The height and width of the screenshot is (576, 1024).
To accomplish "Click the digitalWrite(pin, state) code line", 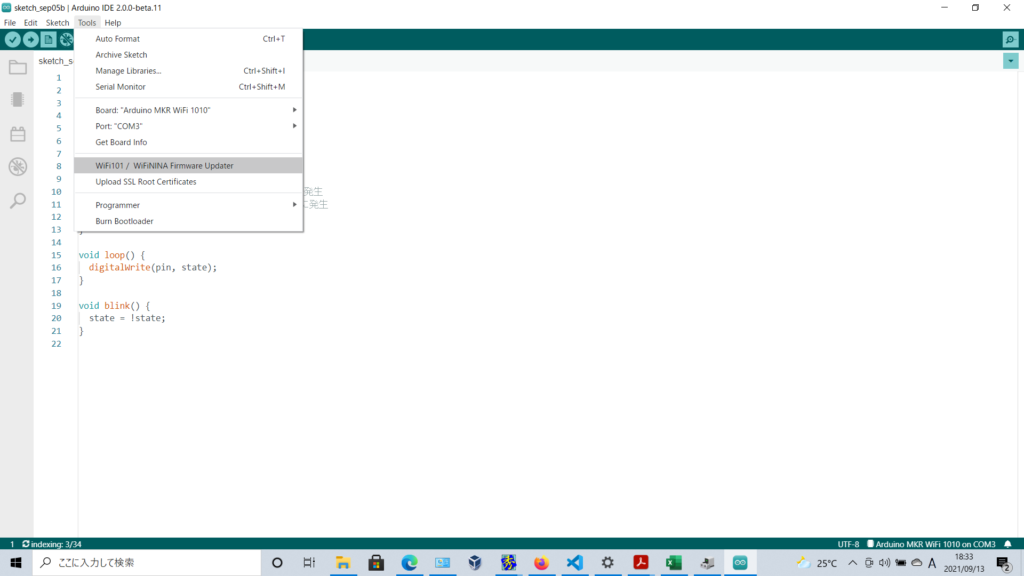I will (153, 268).
